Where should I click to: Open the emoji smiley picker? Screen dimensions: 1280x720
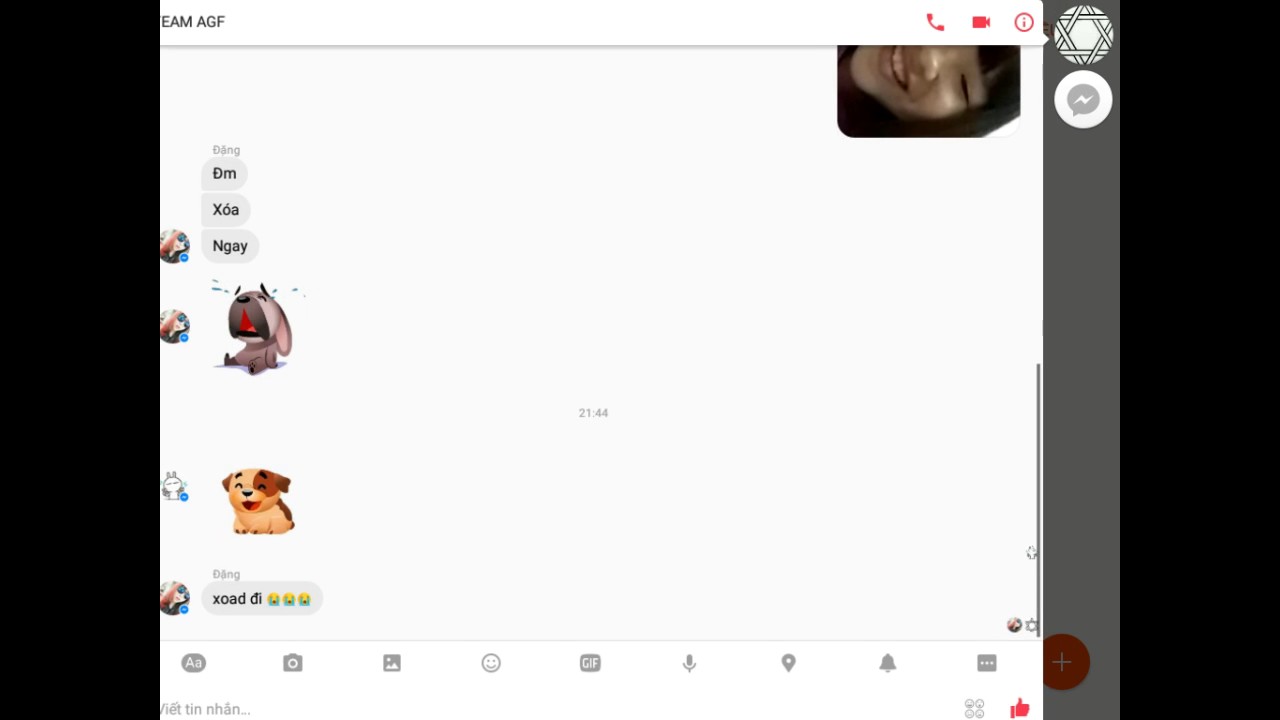pos(491,663)
